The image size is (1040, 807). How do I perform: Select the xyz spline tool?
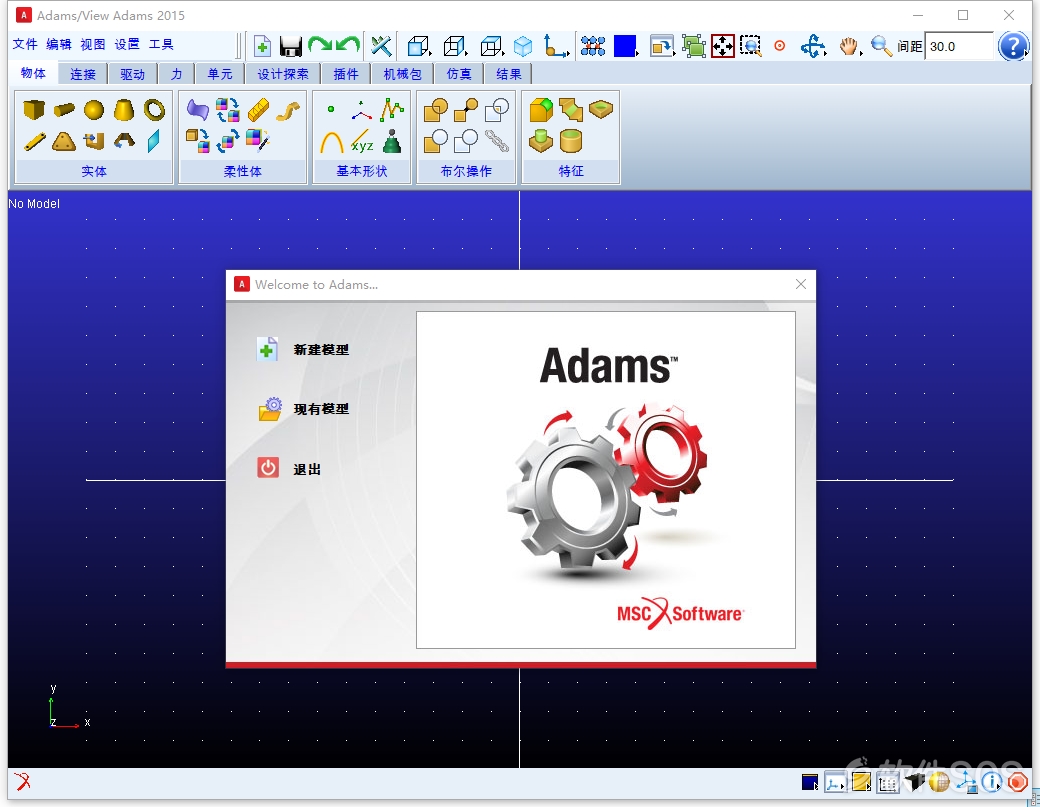coord(362,141)
